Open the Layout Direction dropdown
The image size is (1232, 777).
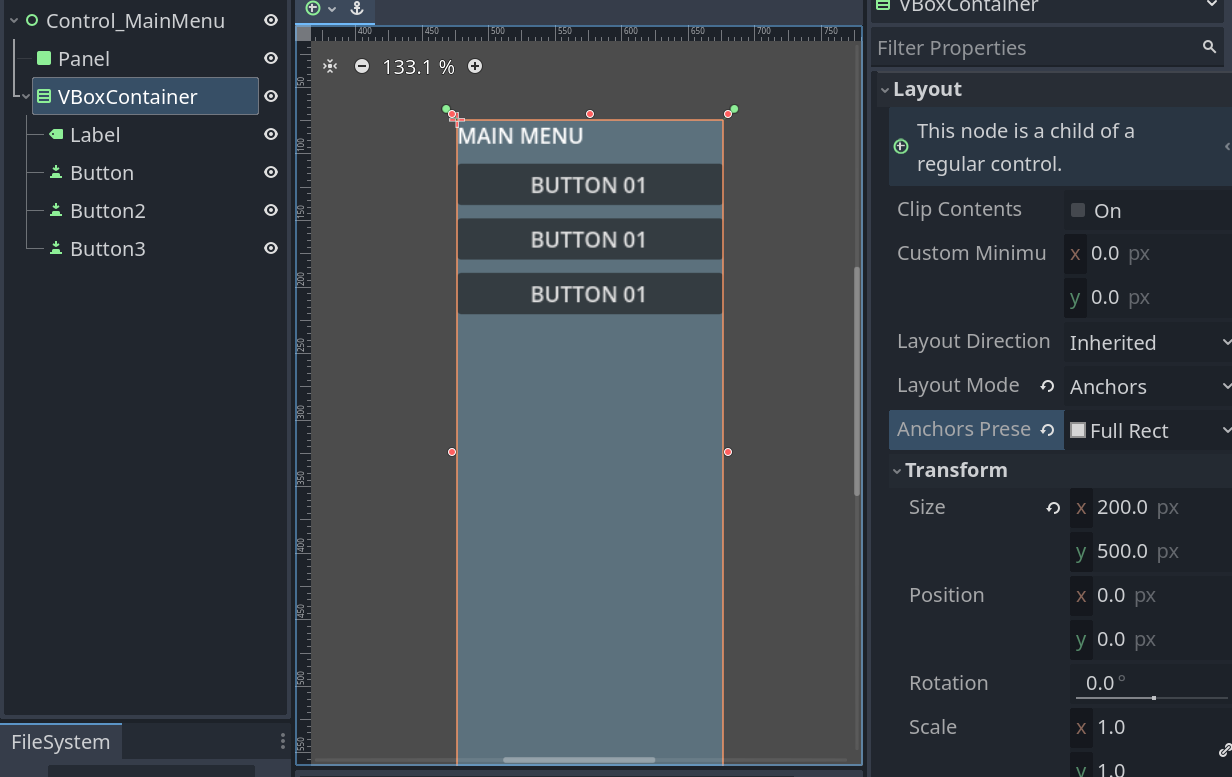tap(1148, 343)
